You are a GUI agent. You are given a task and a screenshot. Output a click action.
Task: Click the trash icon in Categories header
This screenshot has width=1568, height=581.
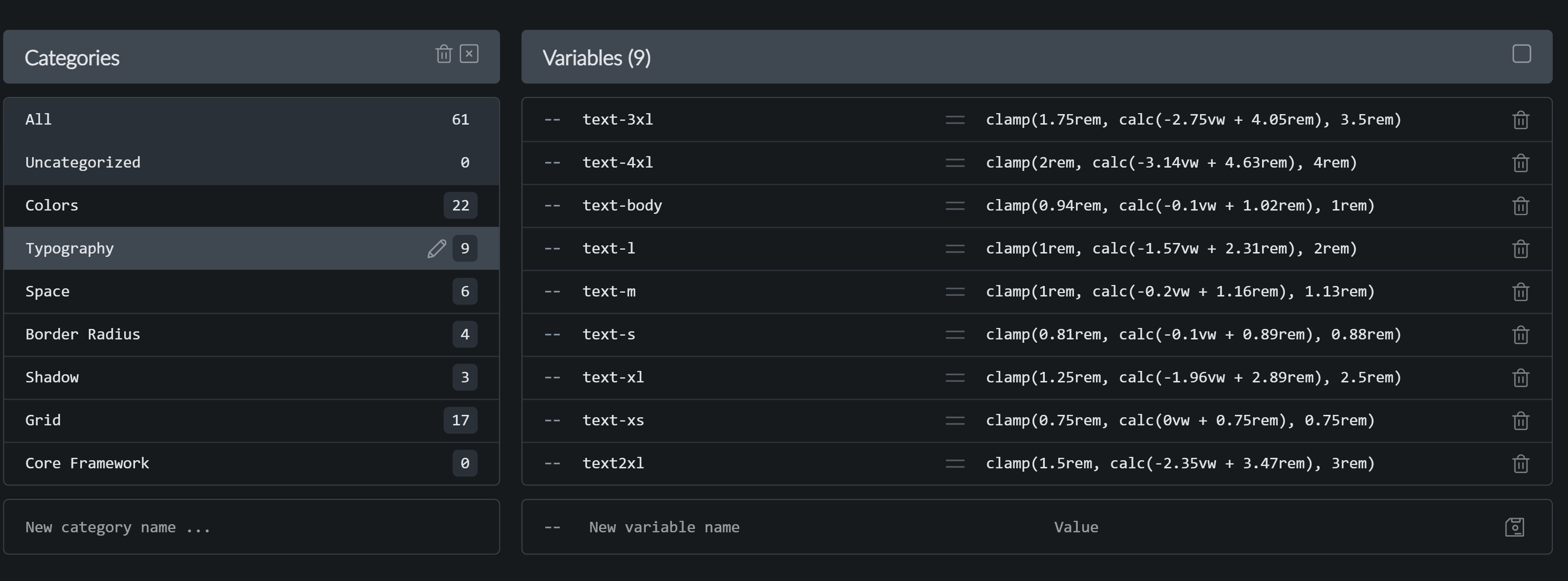pos(444,54)
